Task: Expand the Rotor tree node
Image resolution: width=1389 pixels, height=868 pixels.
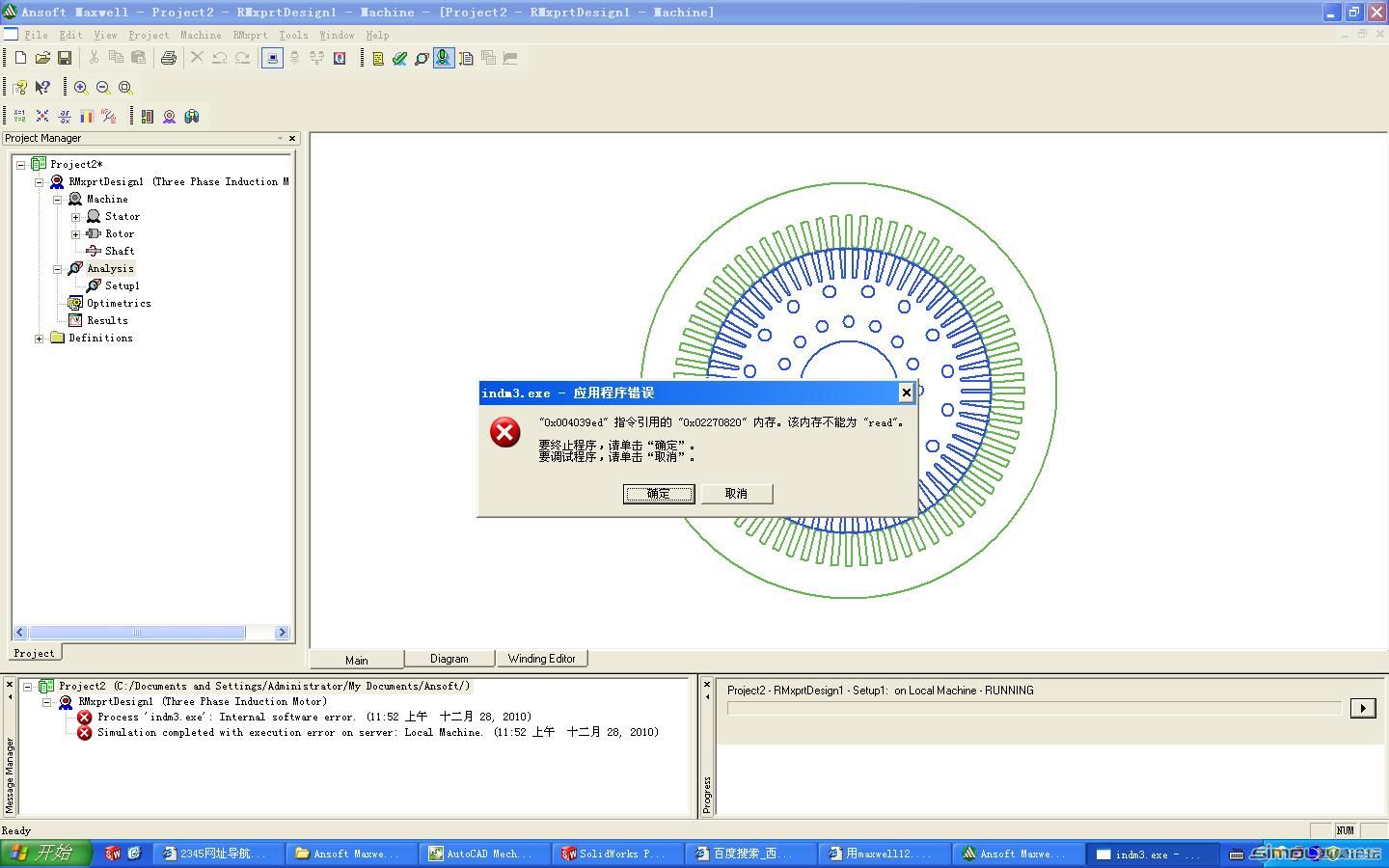Action: coord(75,233)
